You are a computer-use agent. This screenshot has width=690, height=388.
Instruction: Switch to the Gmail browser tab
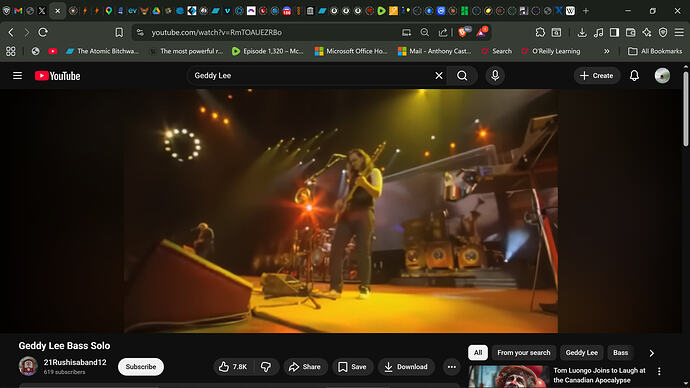pyautogui.click(x=18, y=11)
